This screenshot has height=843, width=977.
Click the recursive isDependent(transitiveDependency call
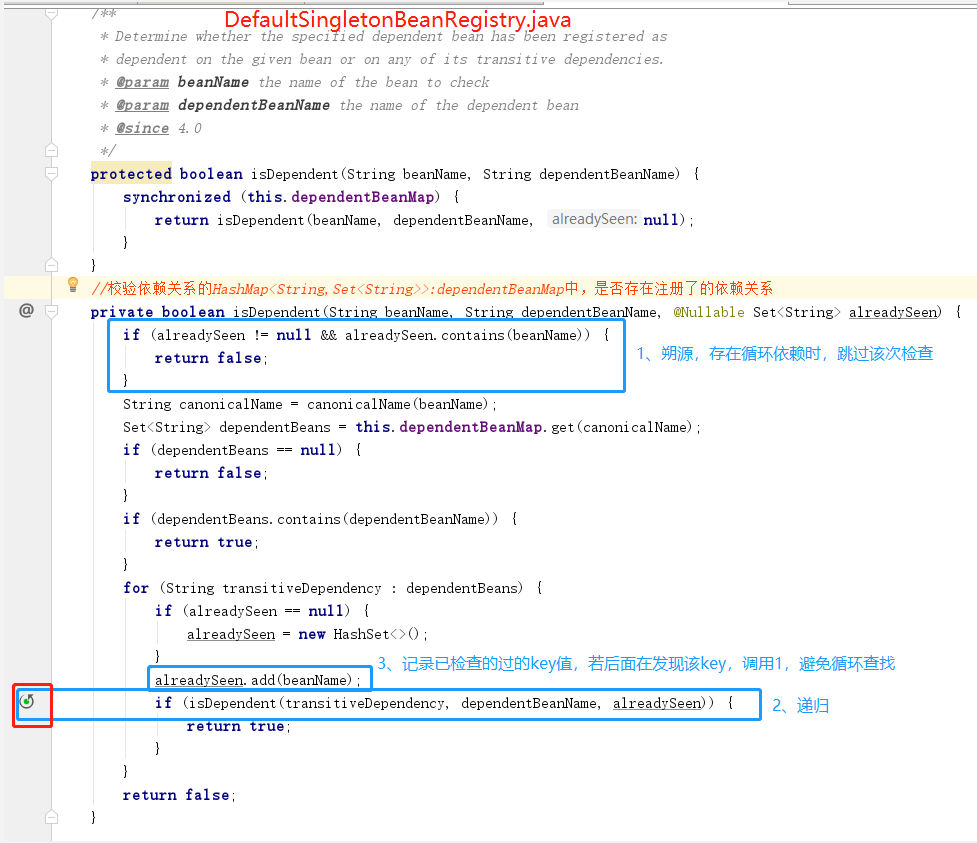pos(317,703)
